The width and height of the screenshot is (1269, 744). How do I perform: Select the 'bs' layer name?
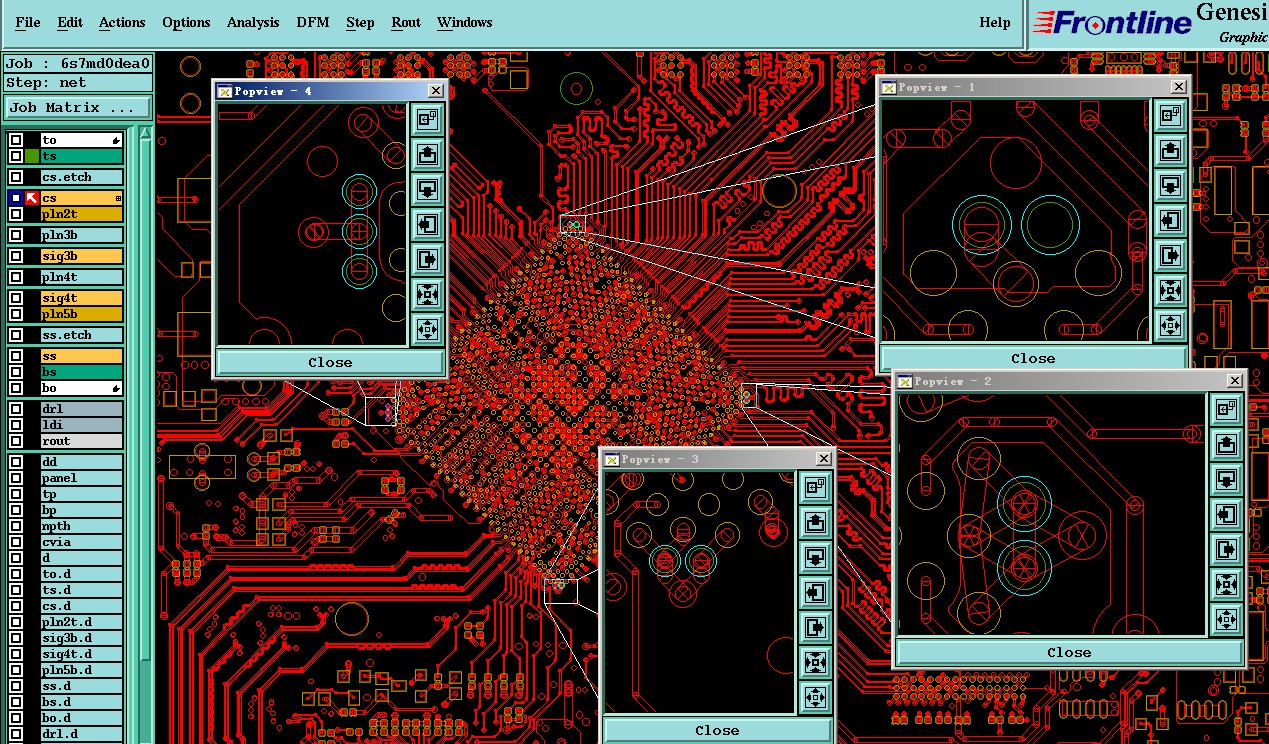82,372
